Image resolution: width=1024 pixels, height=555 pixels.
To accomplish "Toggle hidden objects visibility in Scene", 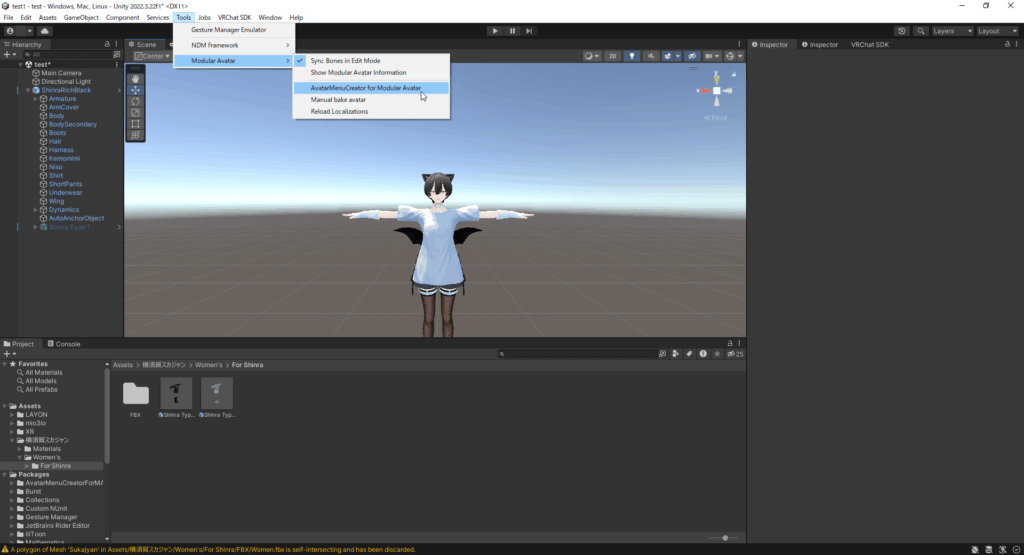I will [x=692, y=56].
